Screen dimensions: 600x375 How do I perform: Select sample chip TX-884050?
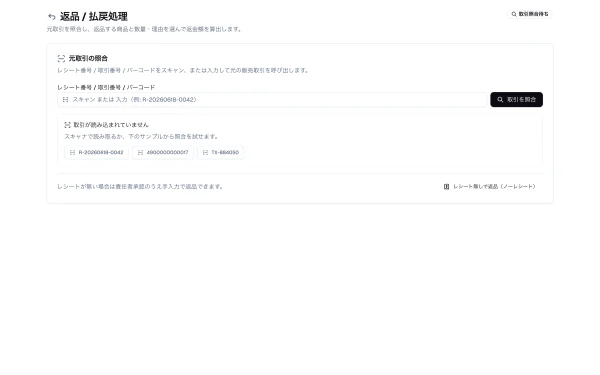(x=220, y=152)
